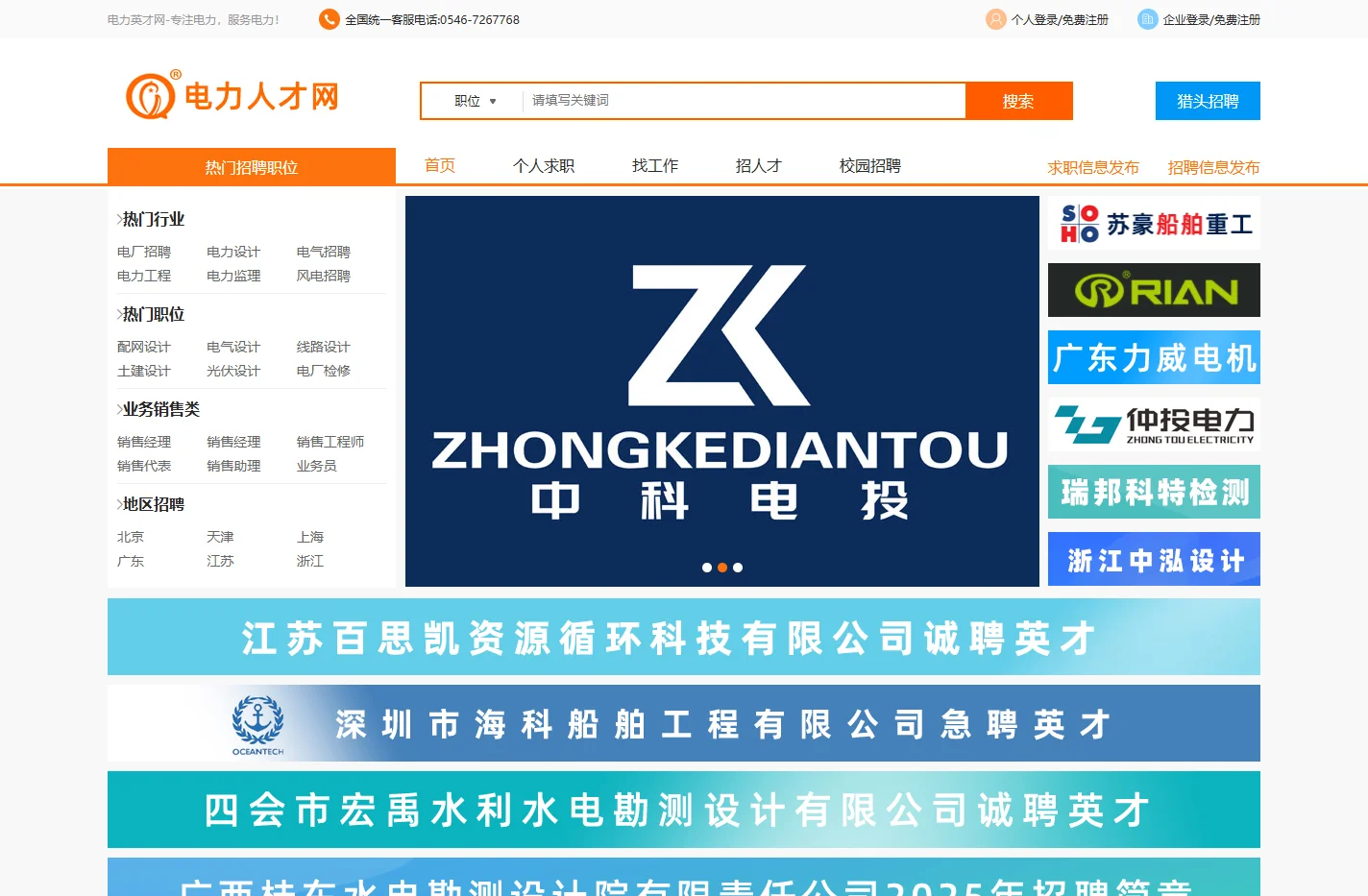
Task: Click the enterprise login building icon
Action: [x=1148, y=19]
